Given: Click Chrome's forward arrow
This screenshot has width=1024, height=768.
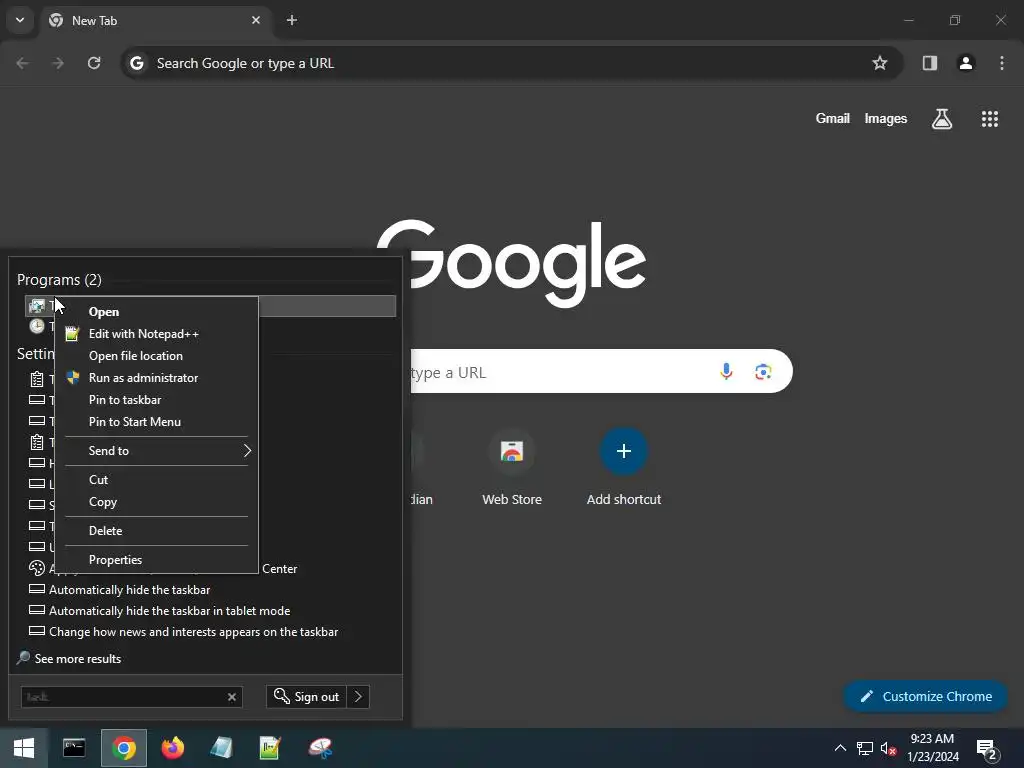Looking at the screenshot, I should pos(58,63).
